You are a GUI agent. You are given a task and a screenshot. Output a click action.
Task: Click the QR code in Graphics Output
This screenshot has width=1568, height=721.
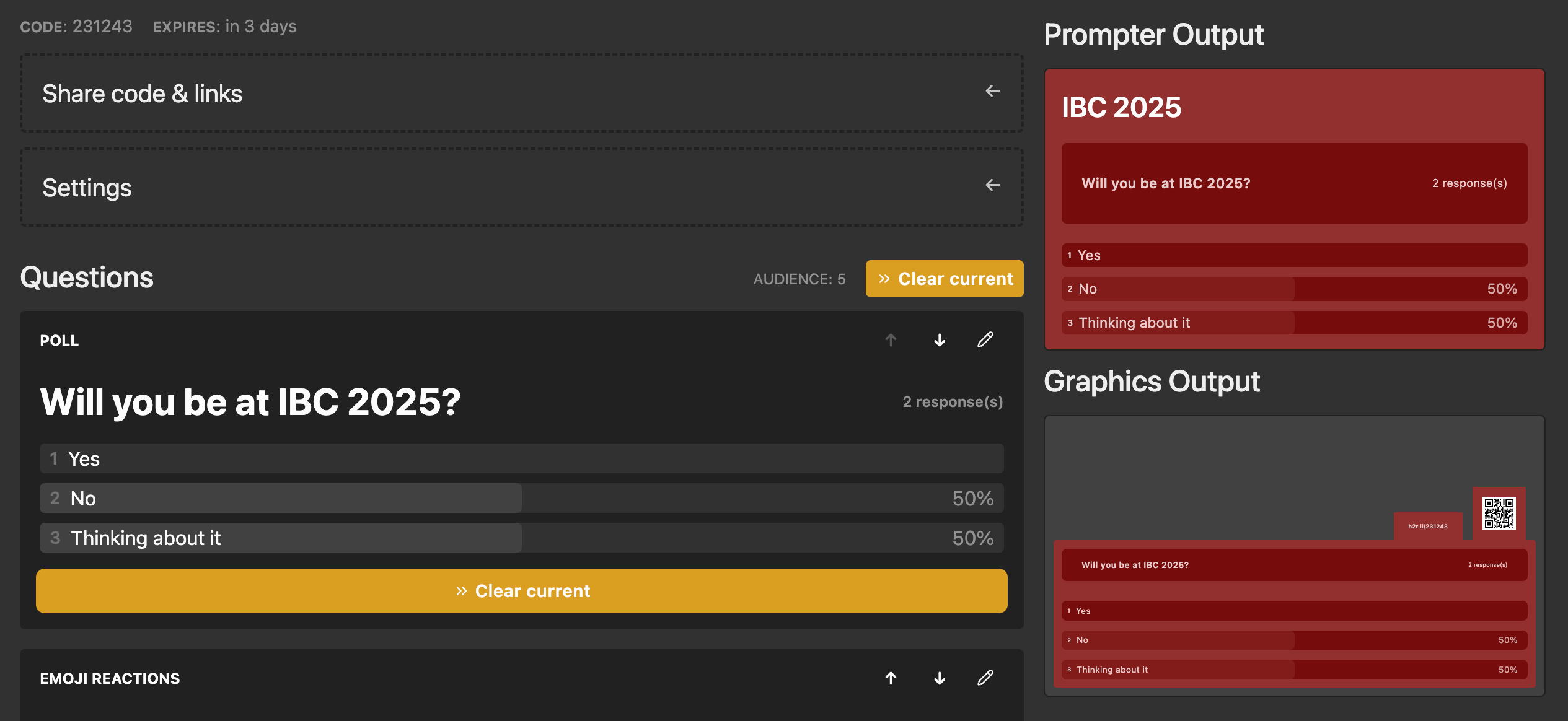coord(1499,513)
